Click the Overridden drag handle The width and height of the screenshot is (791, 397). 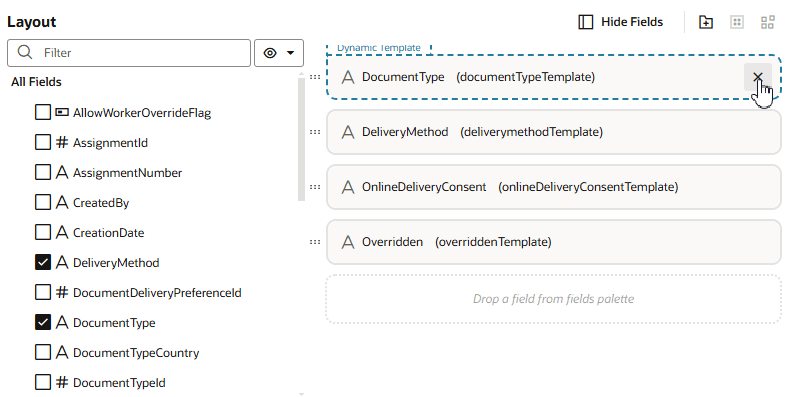[x=315, y=242]
